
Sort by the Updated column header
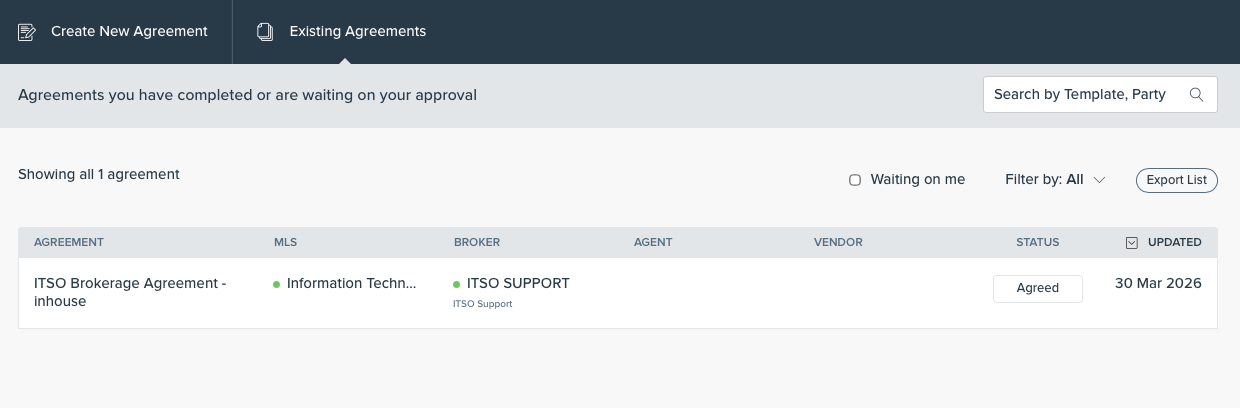pos(1174,242)
